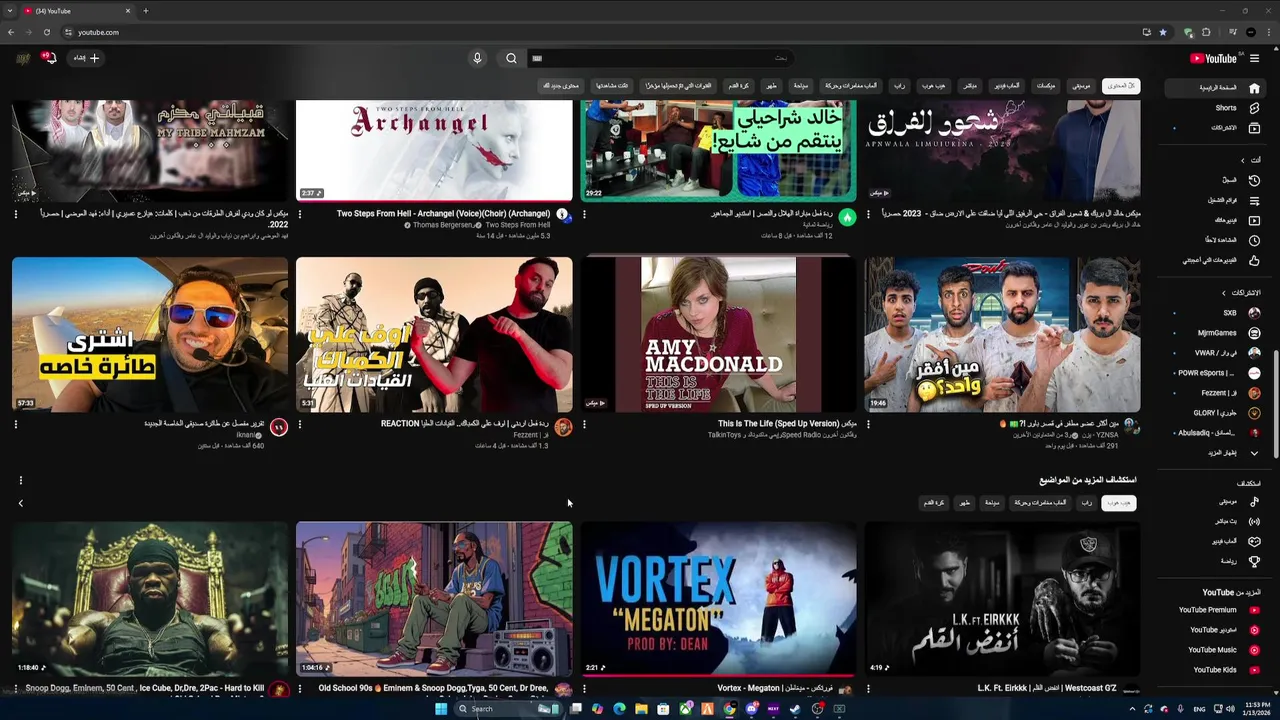Open the VWAR channel subscription
Image resolution: width=1280 pixels, height=720 pixels.
pos(1217,353)
